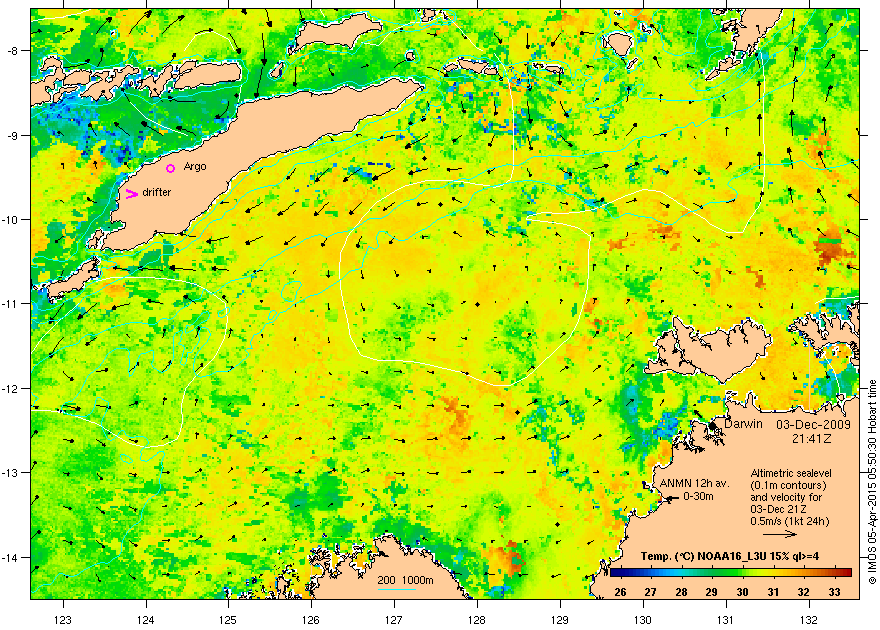880x630 pixels.
Task: Click the longitude axis label '126'
Action: pyautogui.click(x=311, y=619)
